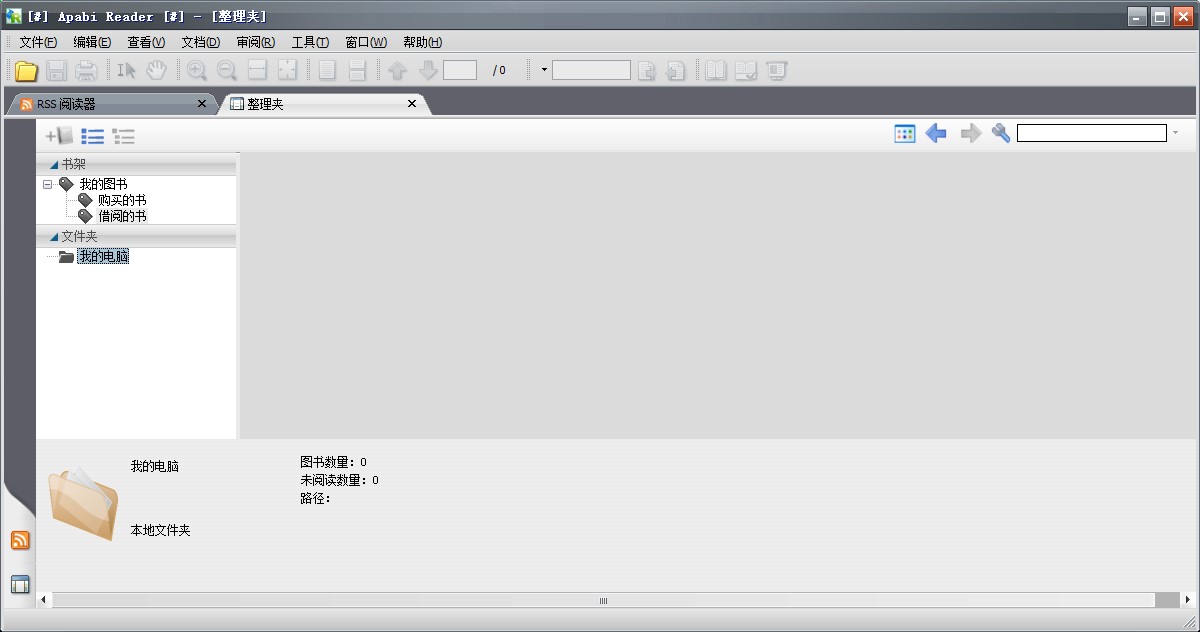
Task: Click the organizer search input field
Action: pyautogui.click(x=1091, y=133)
